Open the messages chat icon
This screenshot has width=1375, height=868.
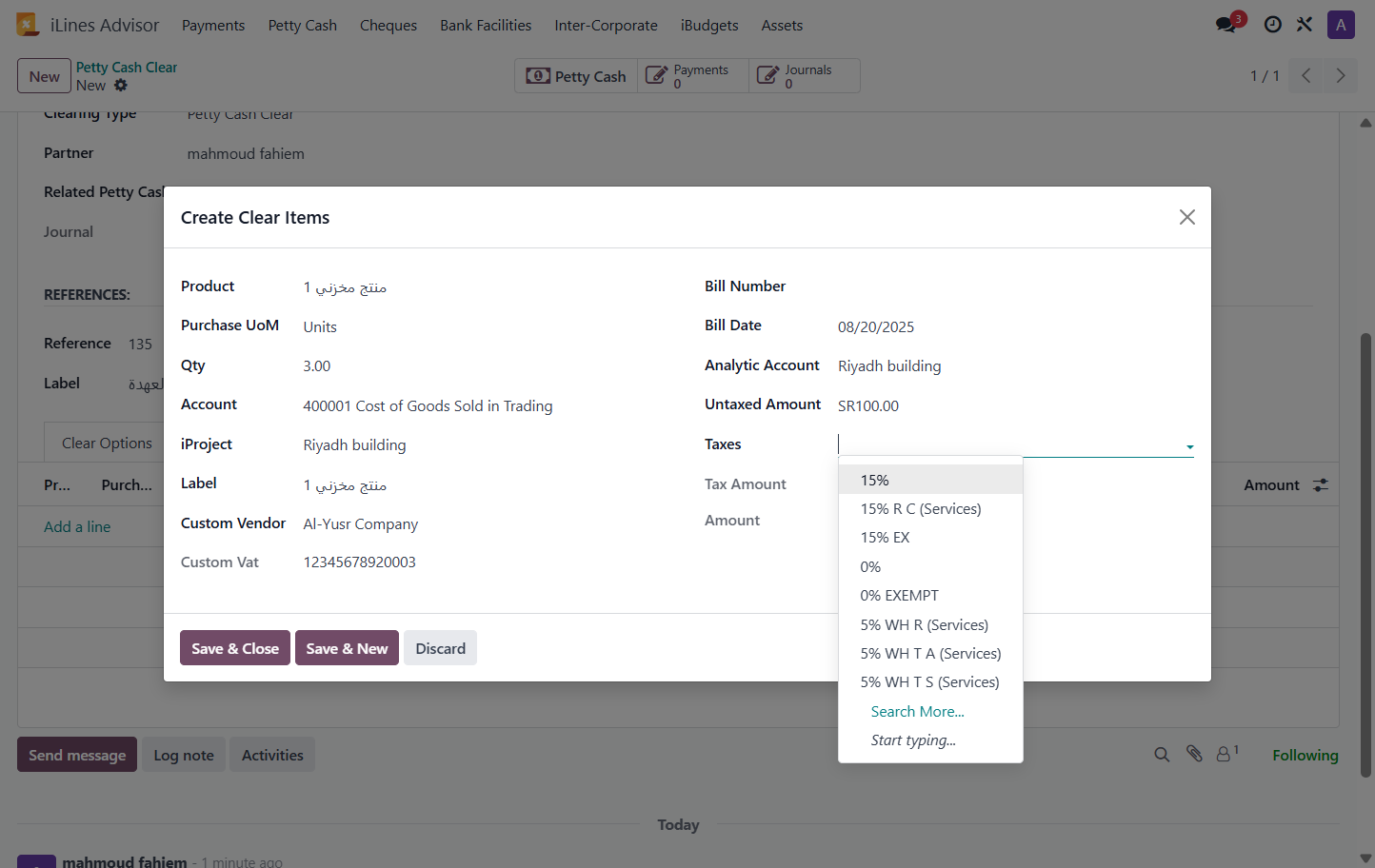tap(1226, 25)
